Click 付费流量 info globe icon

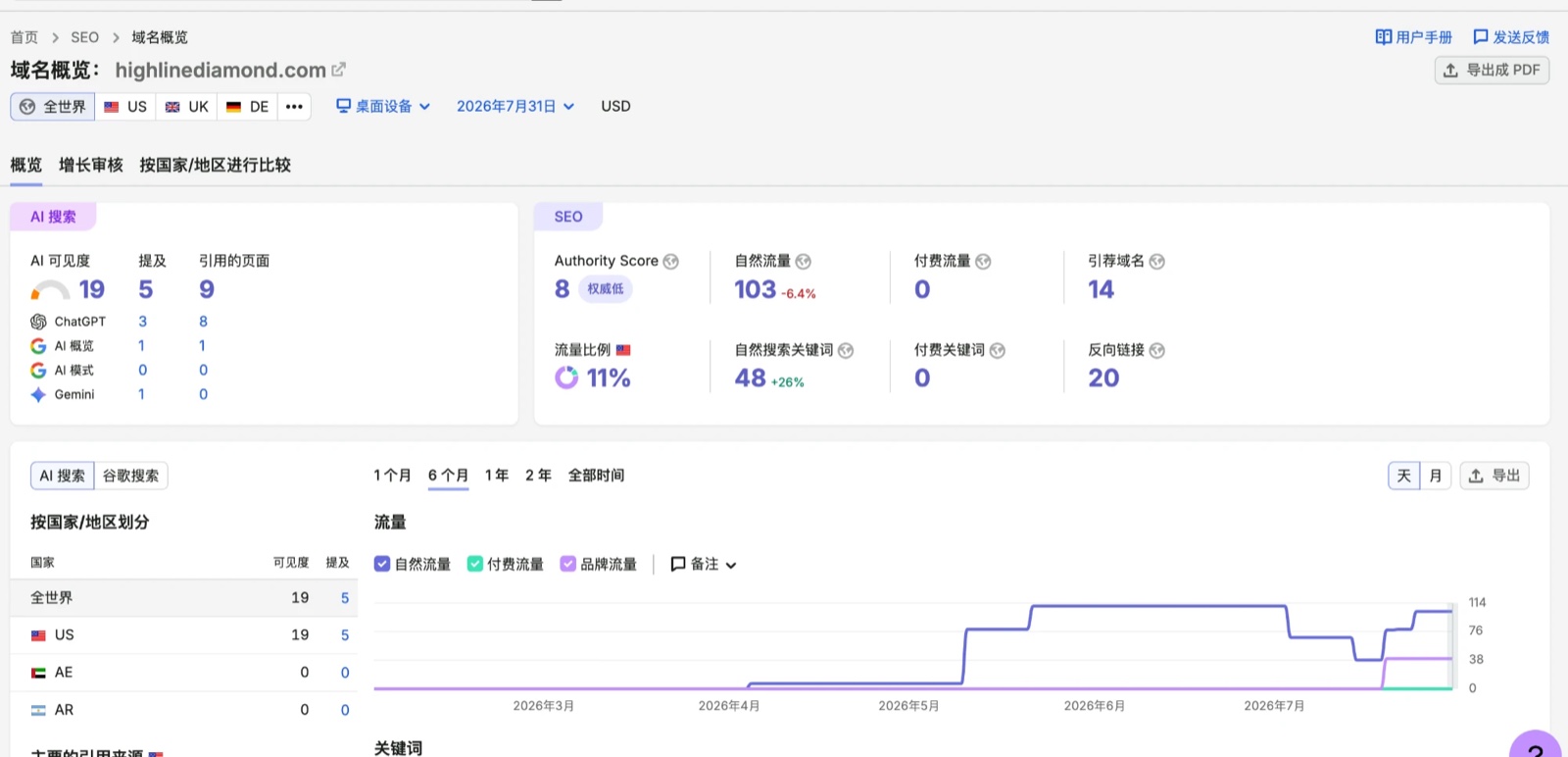tap(983, 262)
